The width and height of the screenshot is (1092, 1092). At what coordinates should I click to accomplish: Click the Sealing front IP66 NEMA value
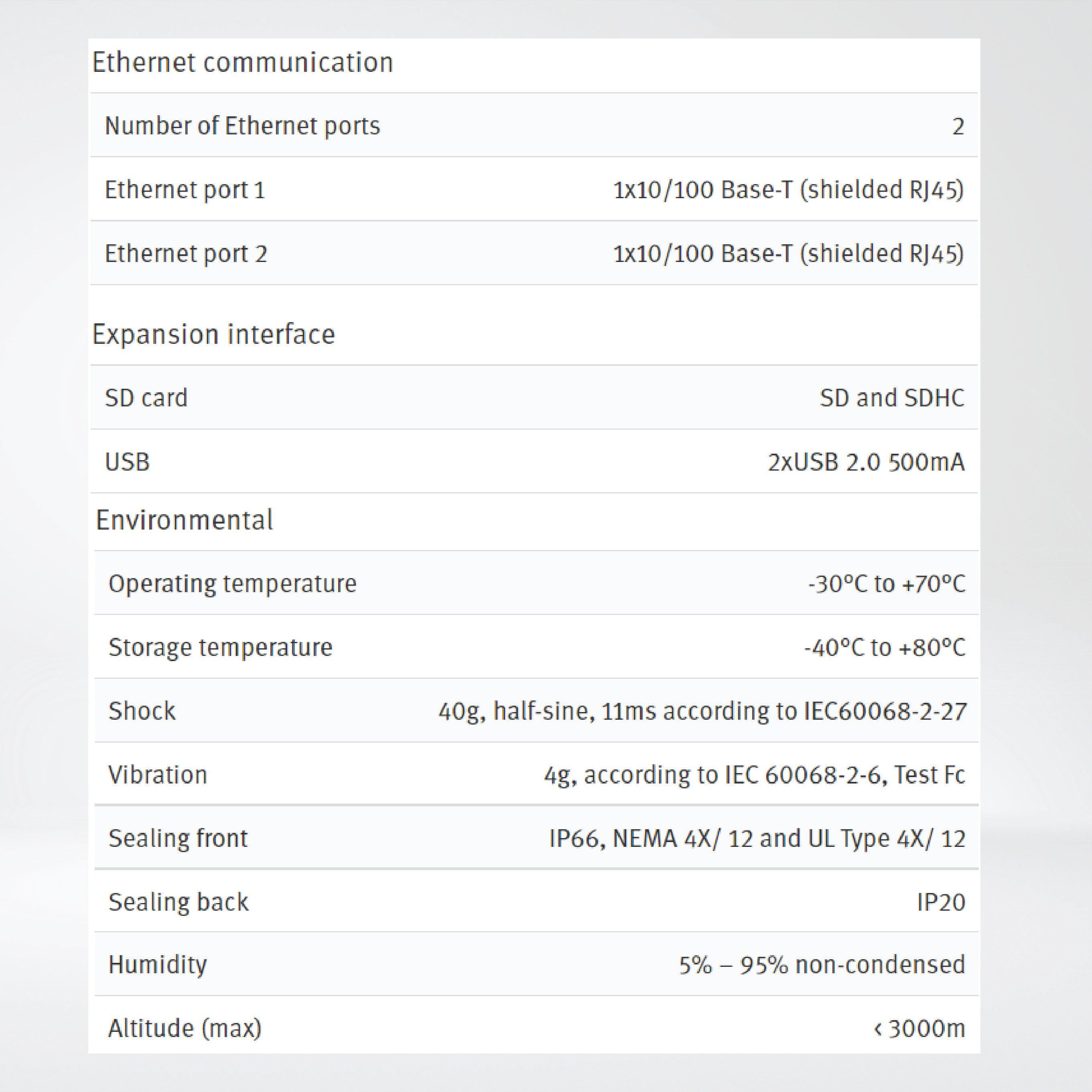point(757,838)
